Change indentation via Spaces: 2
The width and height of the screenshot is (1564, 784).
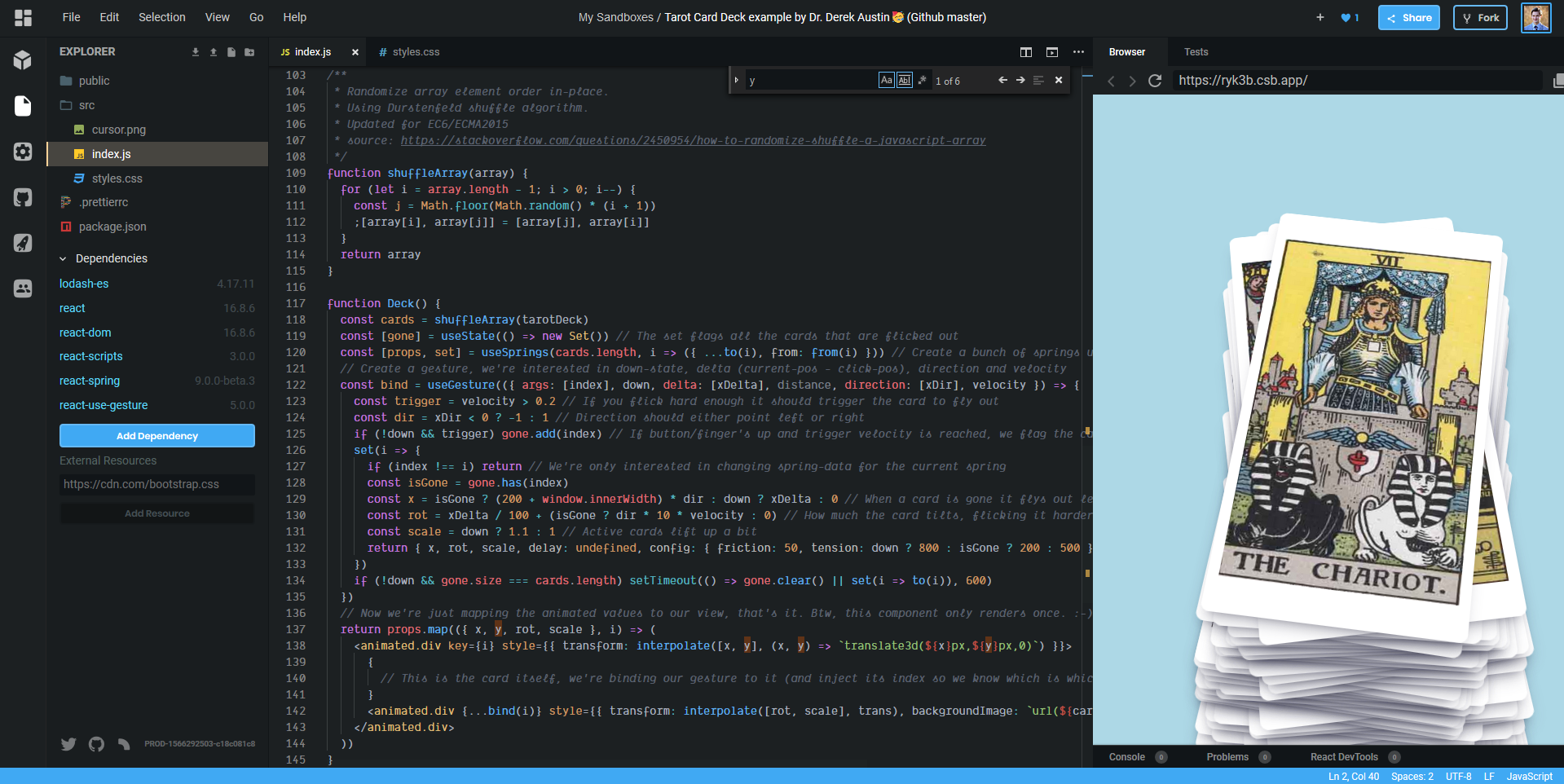(1412, 777)
